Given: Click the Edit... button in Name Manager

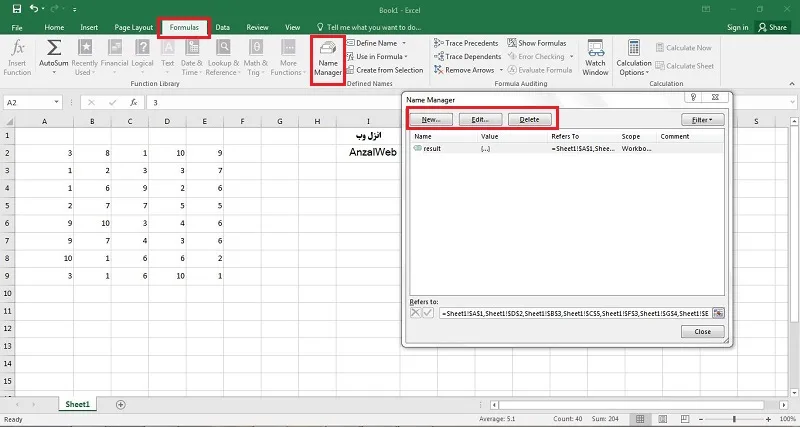Looking at the screenshot, I should [480, 119].
